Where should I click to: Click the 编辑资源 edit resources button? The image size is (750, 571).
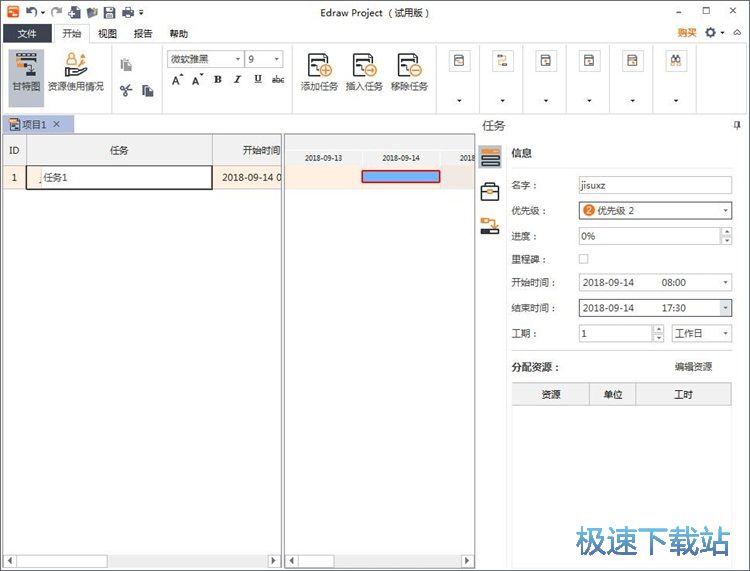[693, 367]
